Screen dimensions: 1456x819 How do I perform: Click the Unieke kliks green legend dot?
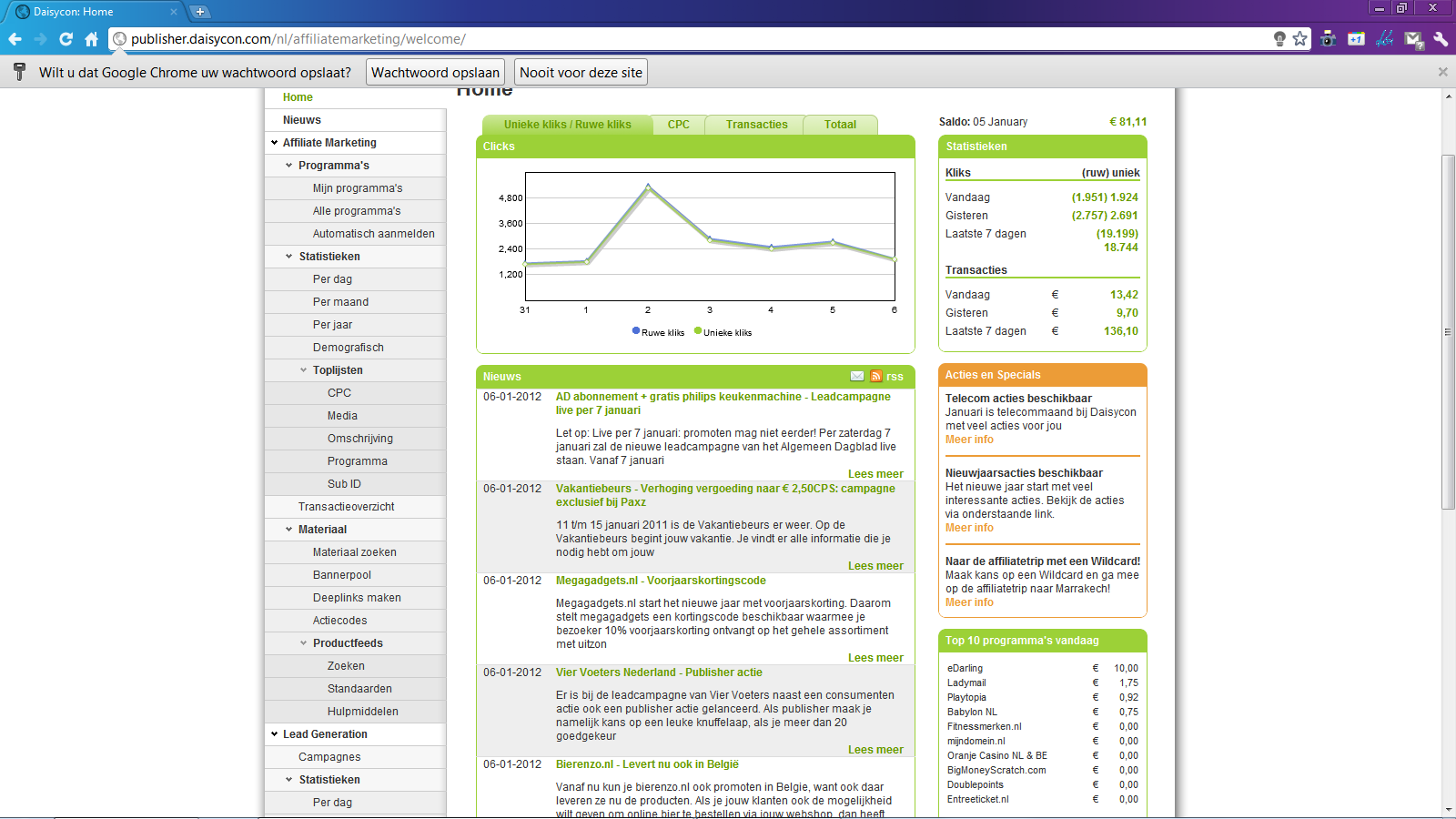click(x=698, y=331)
